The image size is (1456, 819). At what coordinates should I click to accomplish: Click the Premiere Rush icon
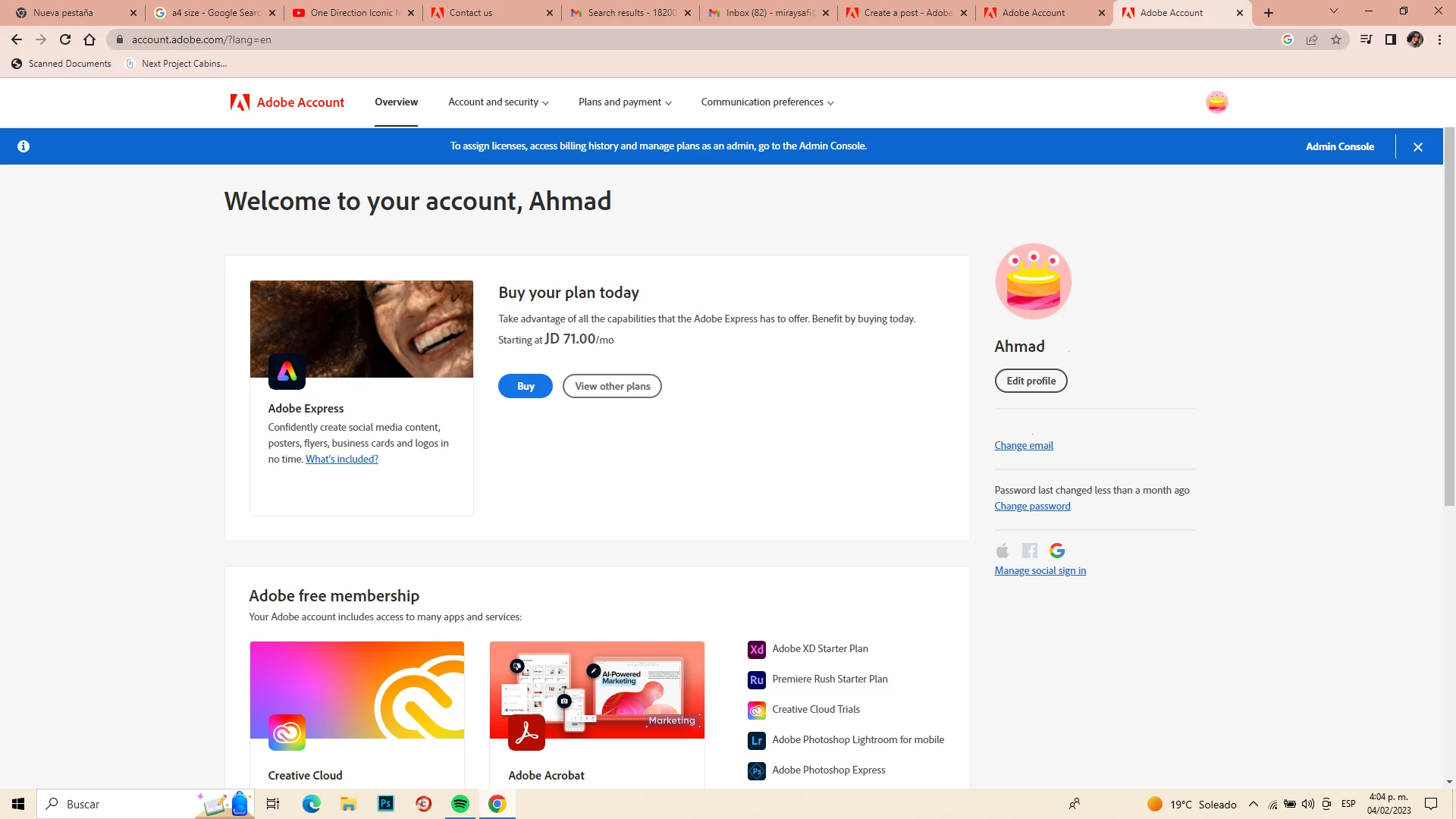pos(756,679)
